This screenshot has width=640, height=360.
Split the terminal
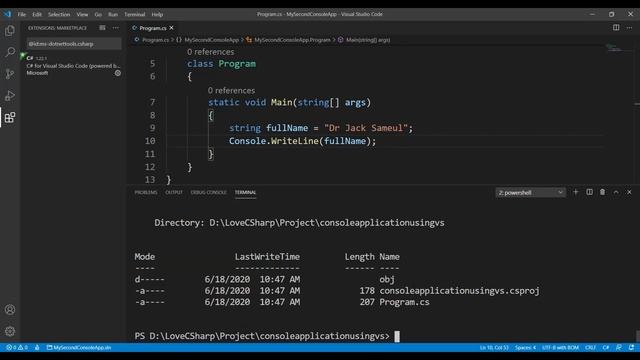(x=589, y=192)
